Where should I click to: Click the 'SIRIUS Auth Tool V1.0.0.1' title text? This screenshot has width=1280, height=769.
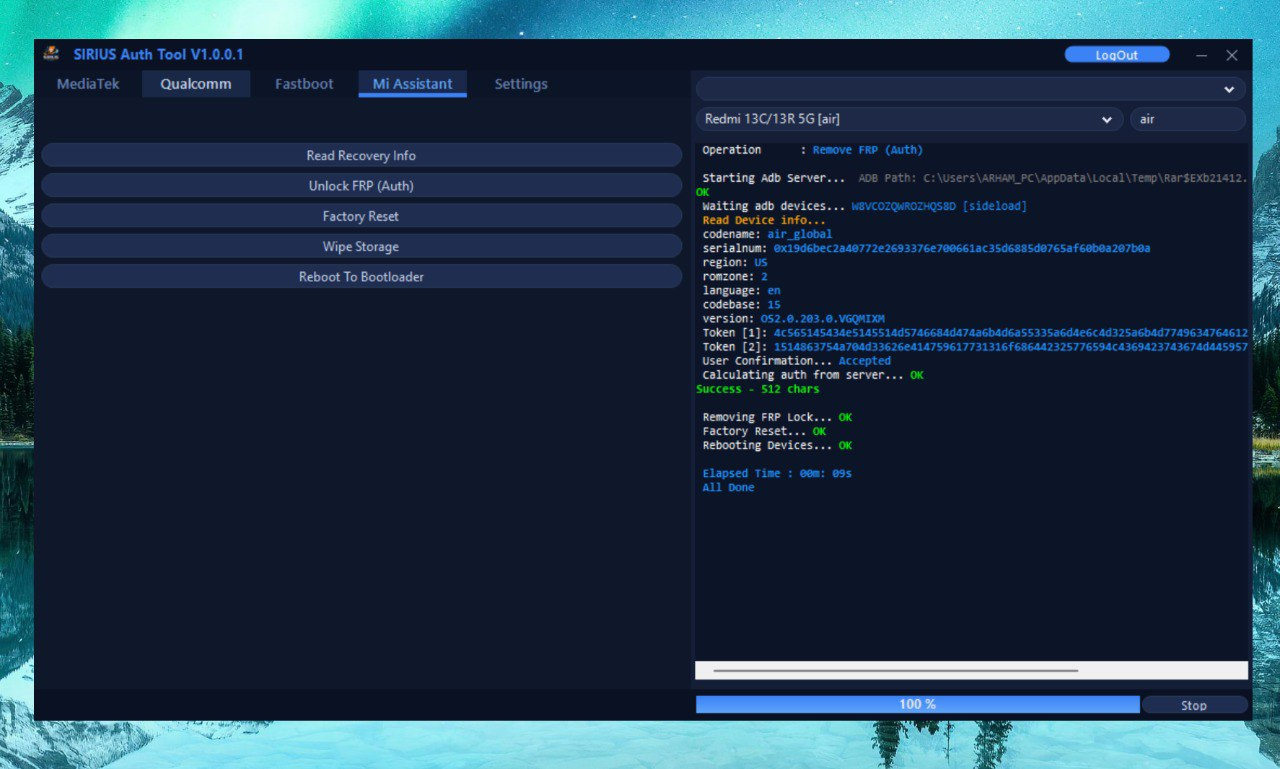point(158,54)
